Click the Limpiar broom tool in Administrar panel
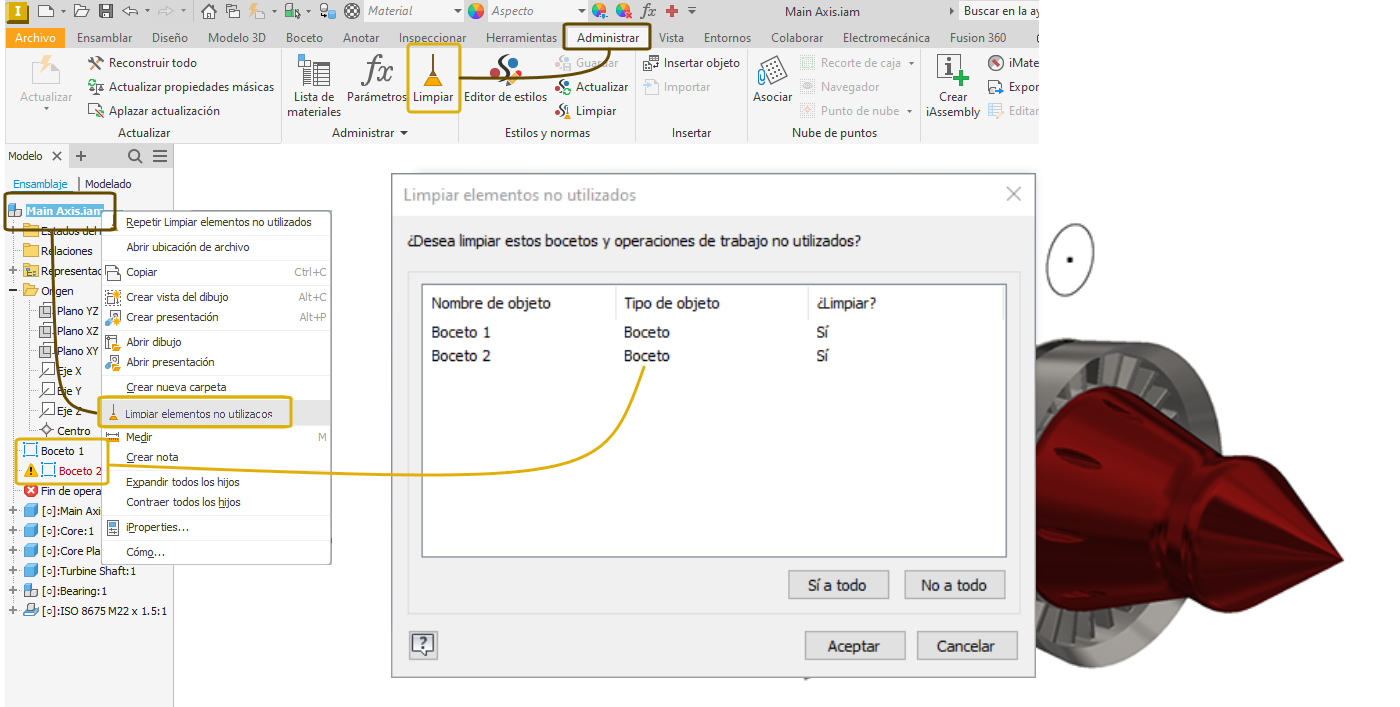The width and height of the screenshot is (1400, 707). click(x=433, y=80)
